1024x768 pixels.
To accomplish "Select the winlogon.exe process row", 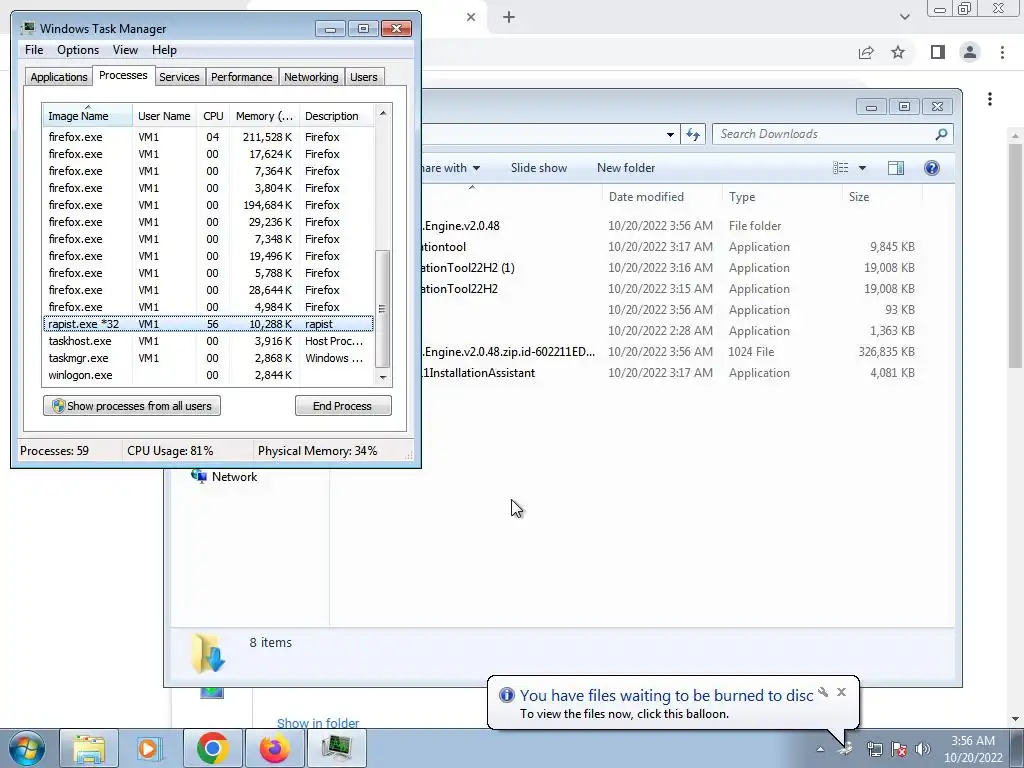I will coord(208,375).
